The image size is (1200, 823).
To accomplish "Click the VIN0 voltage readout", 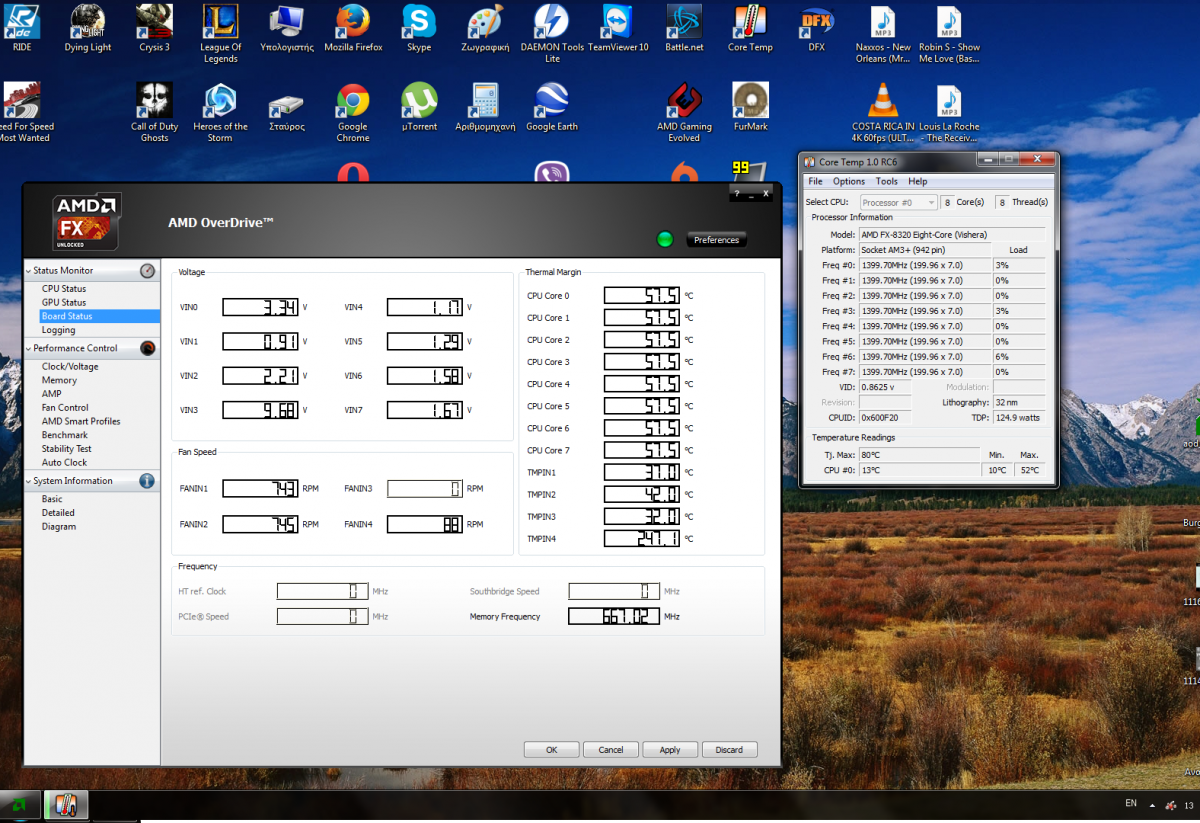I will click(260, 307).
